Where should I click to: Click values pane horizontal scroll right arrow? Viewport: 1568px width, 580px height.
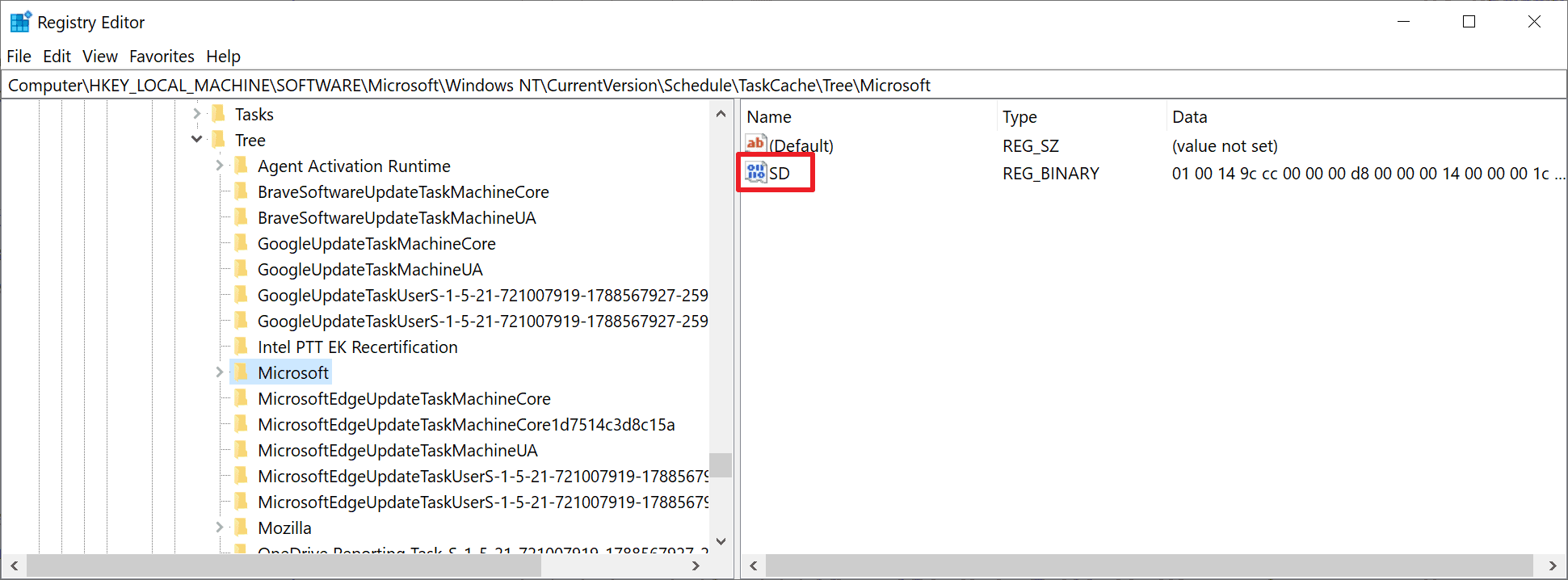coord(1552,565)
